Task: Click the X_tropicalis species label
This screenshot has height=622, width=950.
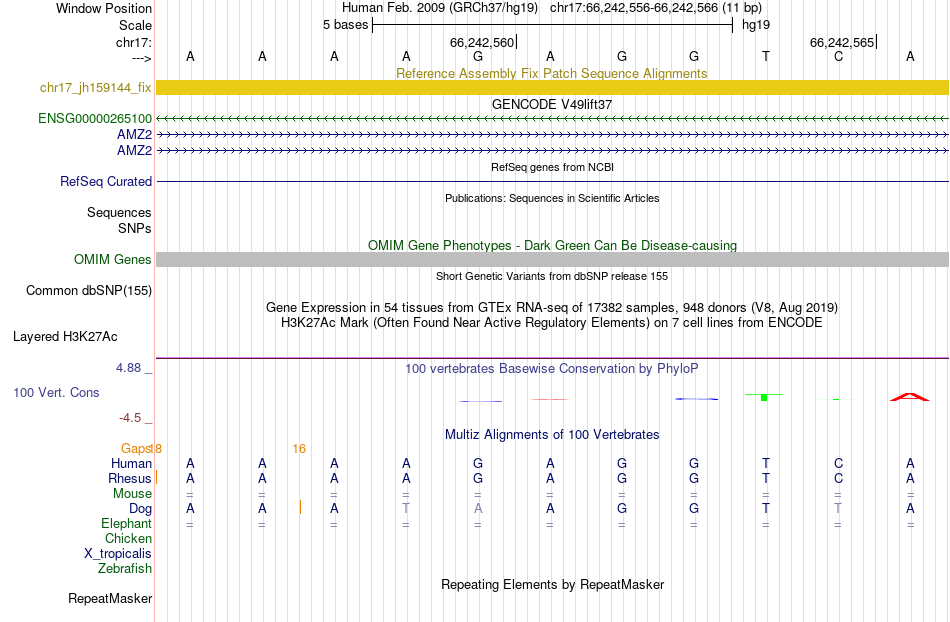Action: point(118,554)
